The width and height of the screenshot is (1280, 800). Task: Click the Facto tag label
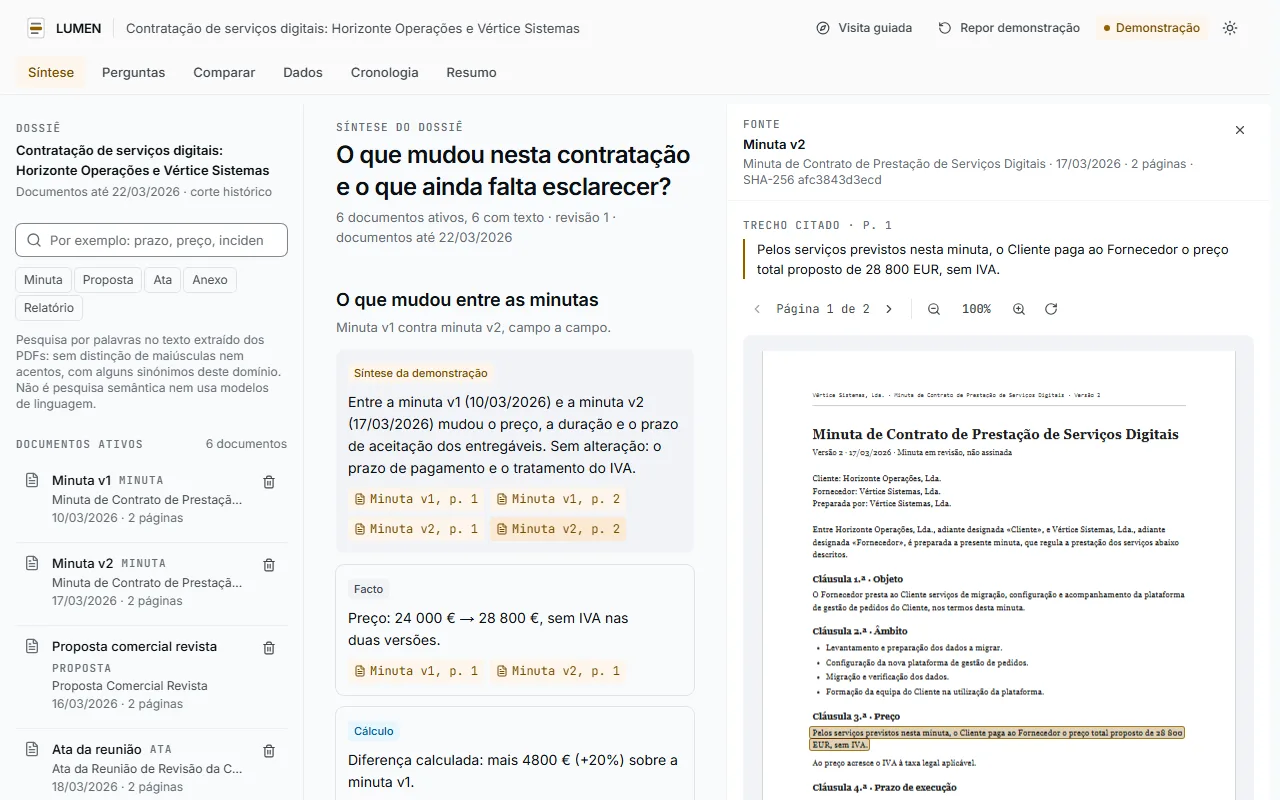[368, 589]
